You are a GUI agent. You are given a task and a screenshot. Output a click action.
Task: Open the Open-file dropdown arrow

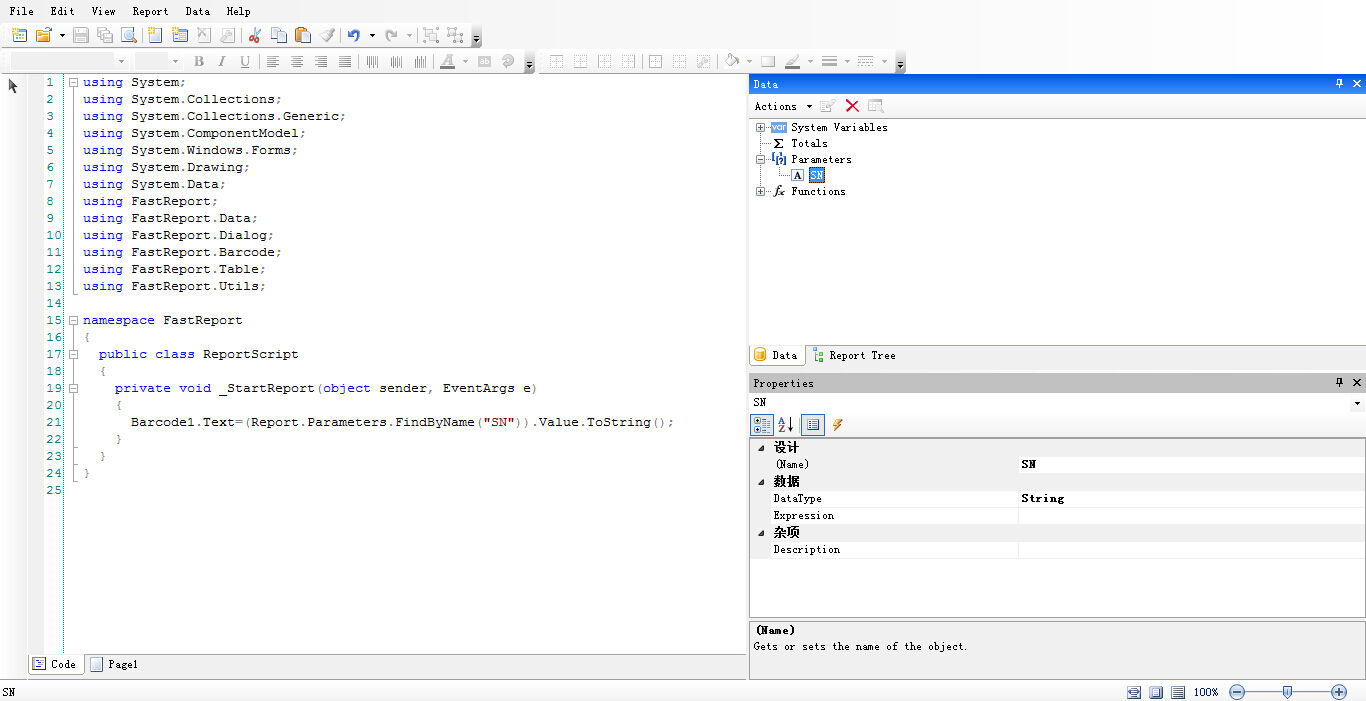click(x=62, y=35)
